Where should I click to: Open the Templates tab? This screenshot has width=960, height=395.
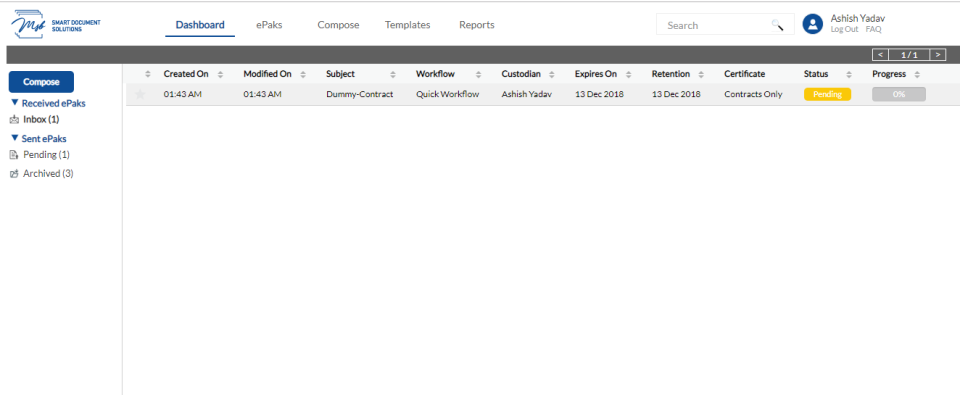[407, 25]
